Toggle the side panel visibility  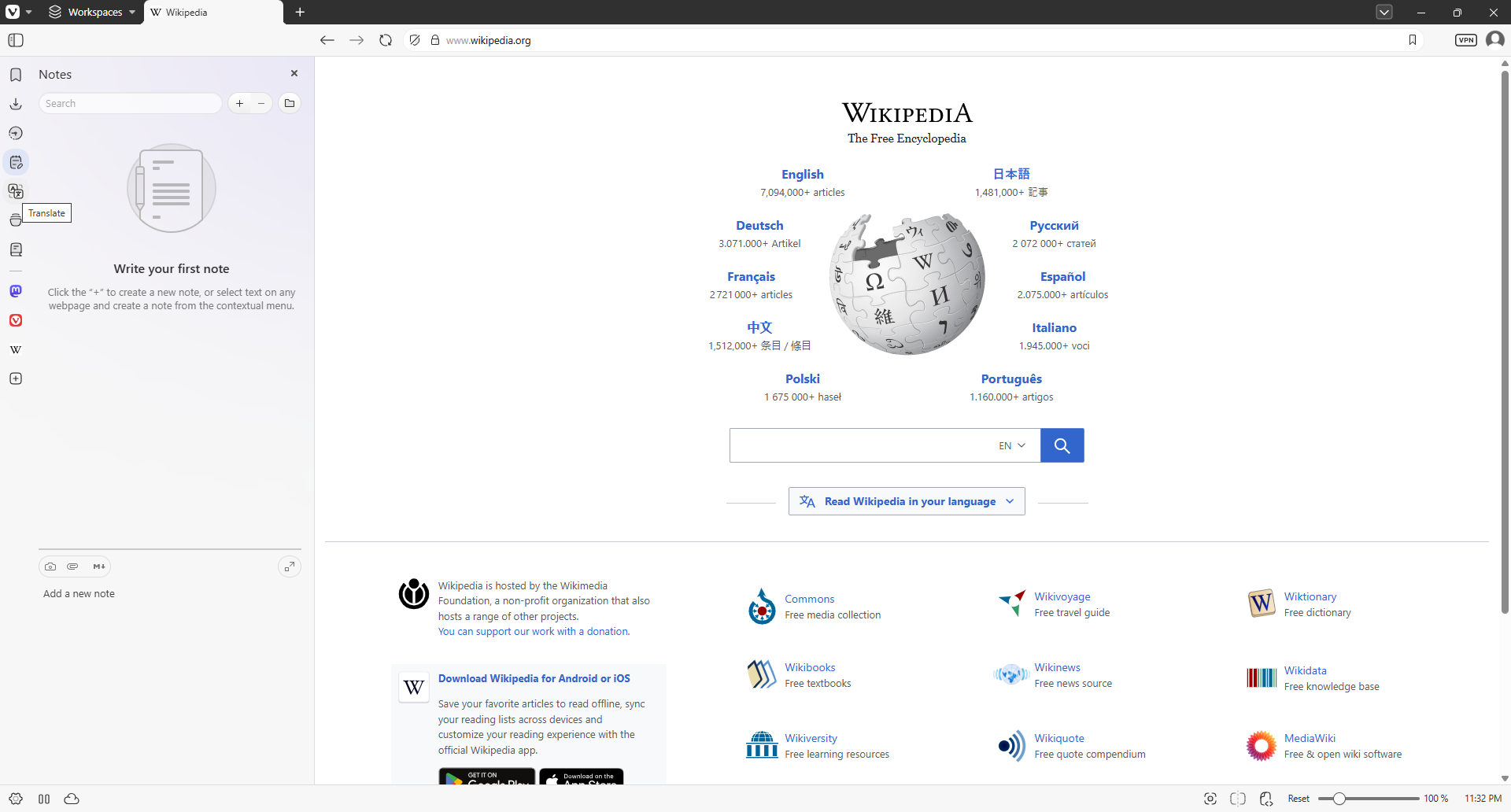pos(16,40)
